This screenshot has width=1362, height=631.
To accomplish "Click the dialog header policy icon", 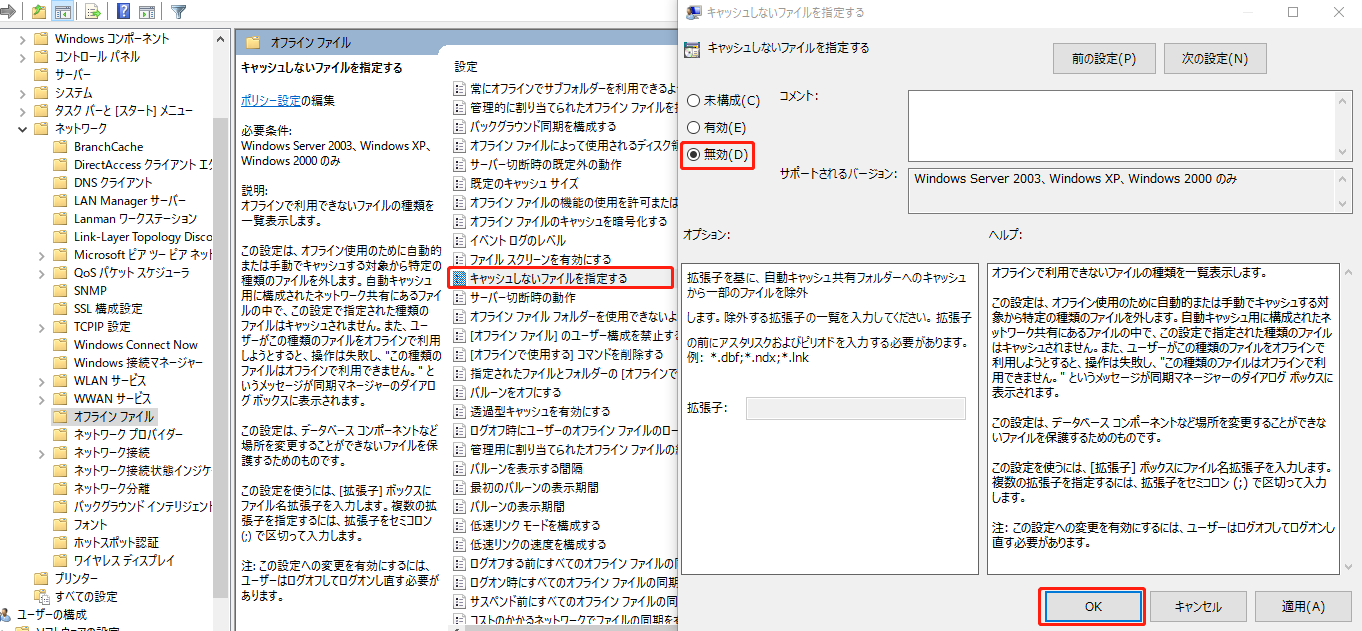I will click(693, 48).
